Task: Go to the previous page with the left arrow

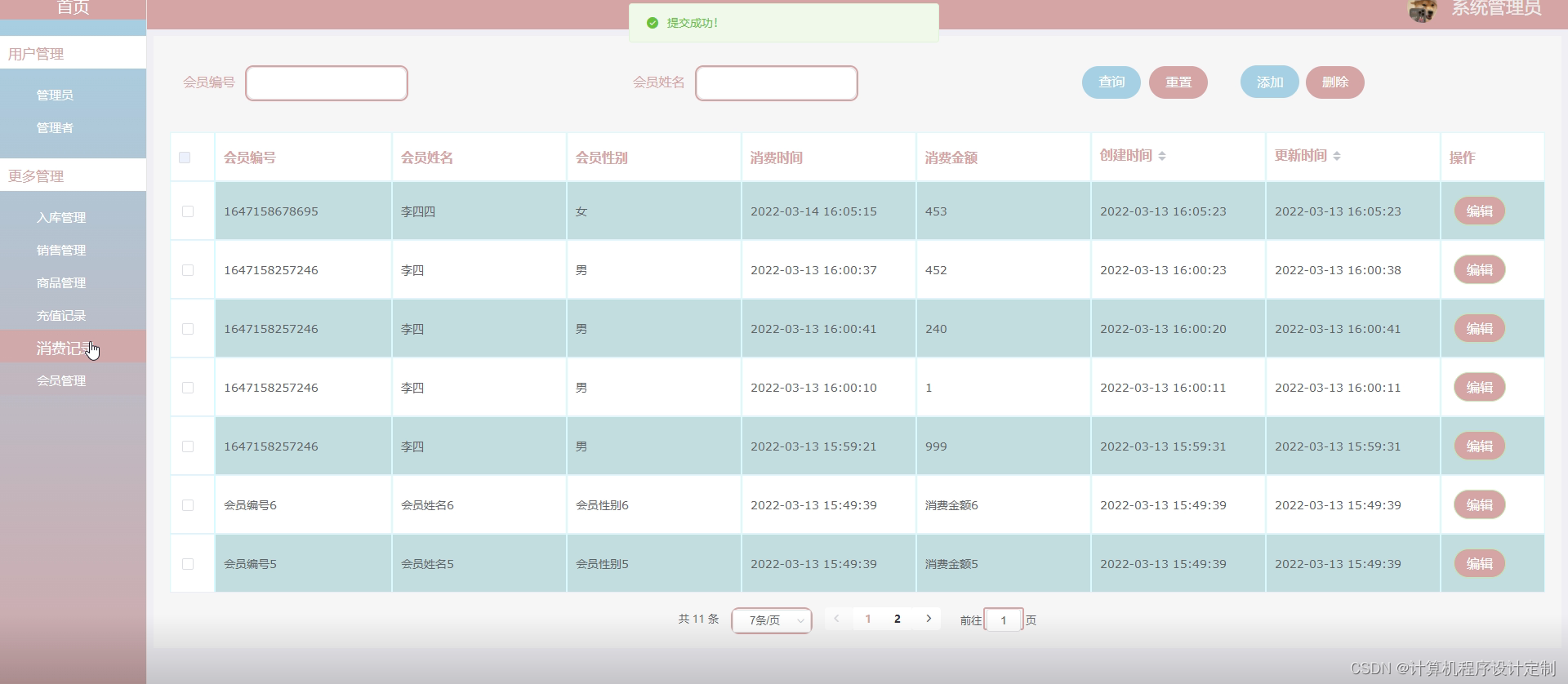Action: [836, 619]
